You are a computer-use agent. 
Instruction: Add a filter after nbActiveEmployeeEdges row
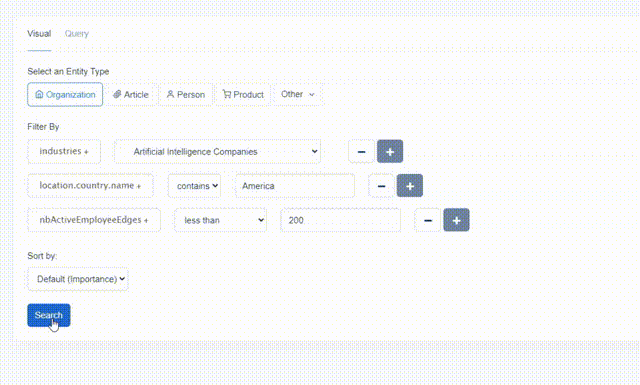pos(456,220)
